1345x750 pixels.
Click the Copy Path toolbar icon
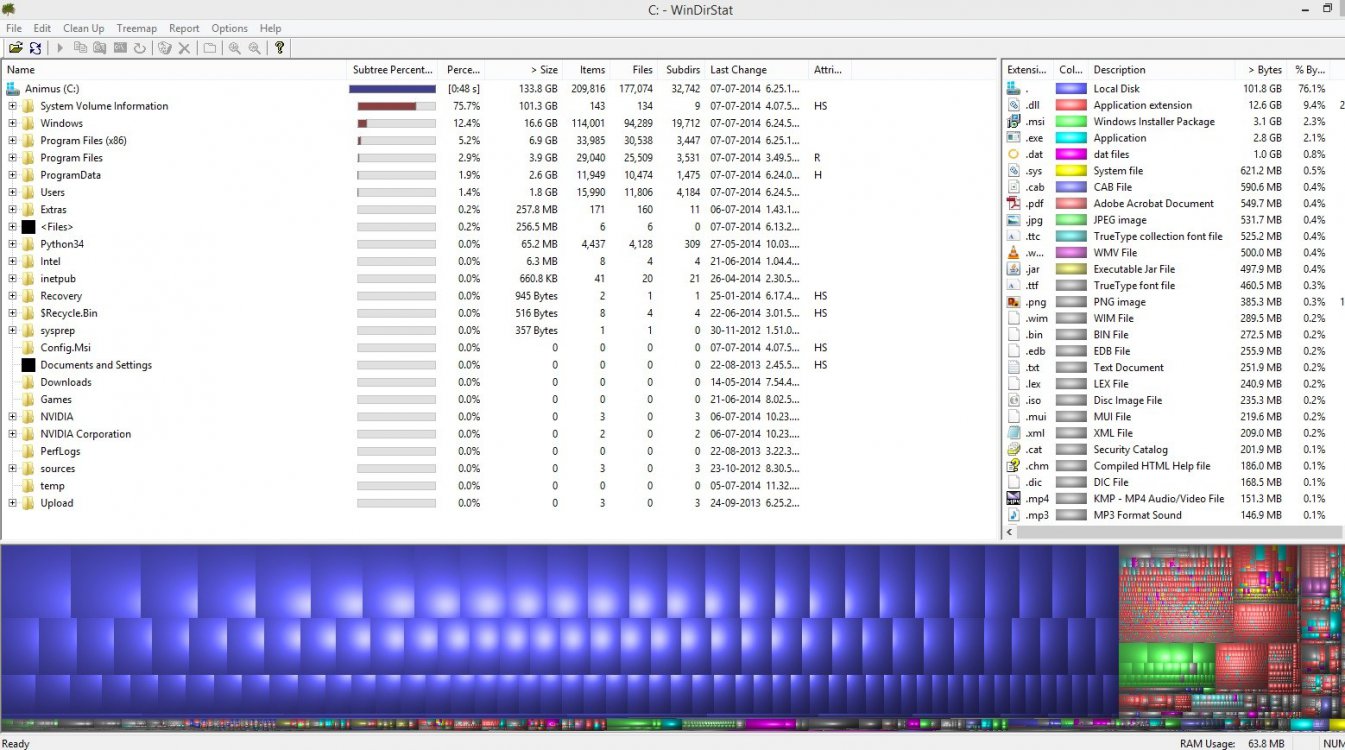pos(80,48)
